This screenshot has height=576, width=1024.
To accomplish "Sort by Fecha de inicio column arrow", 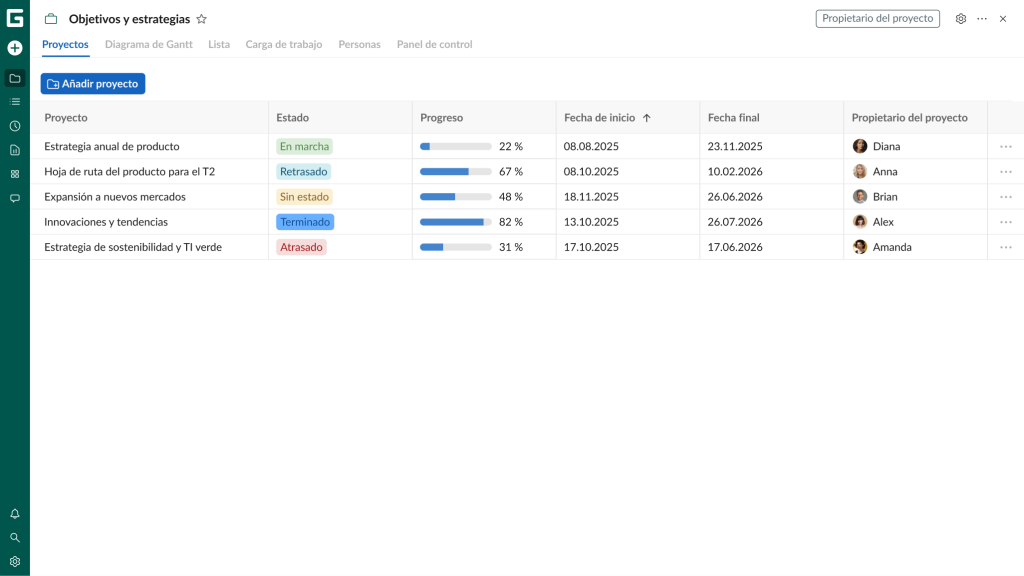I will 647,118.
